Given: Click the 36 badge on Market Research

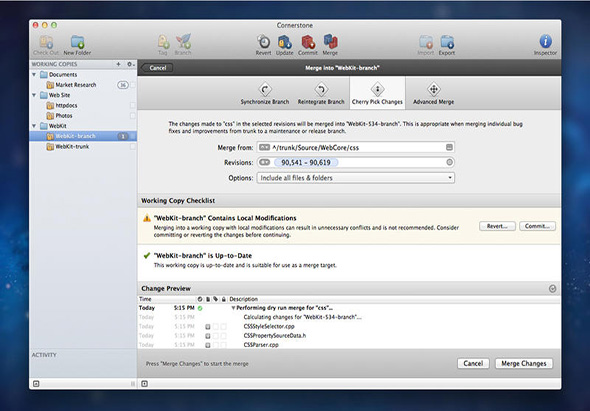Looking at the screenshot, I should [123, 85].
